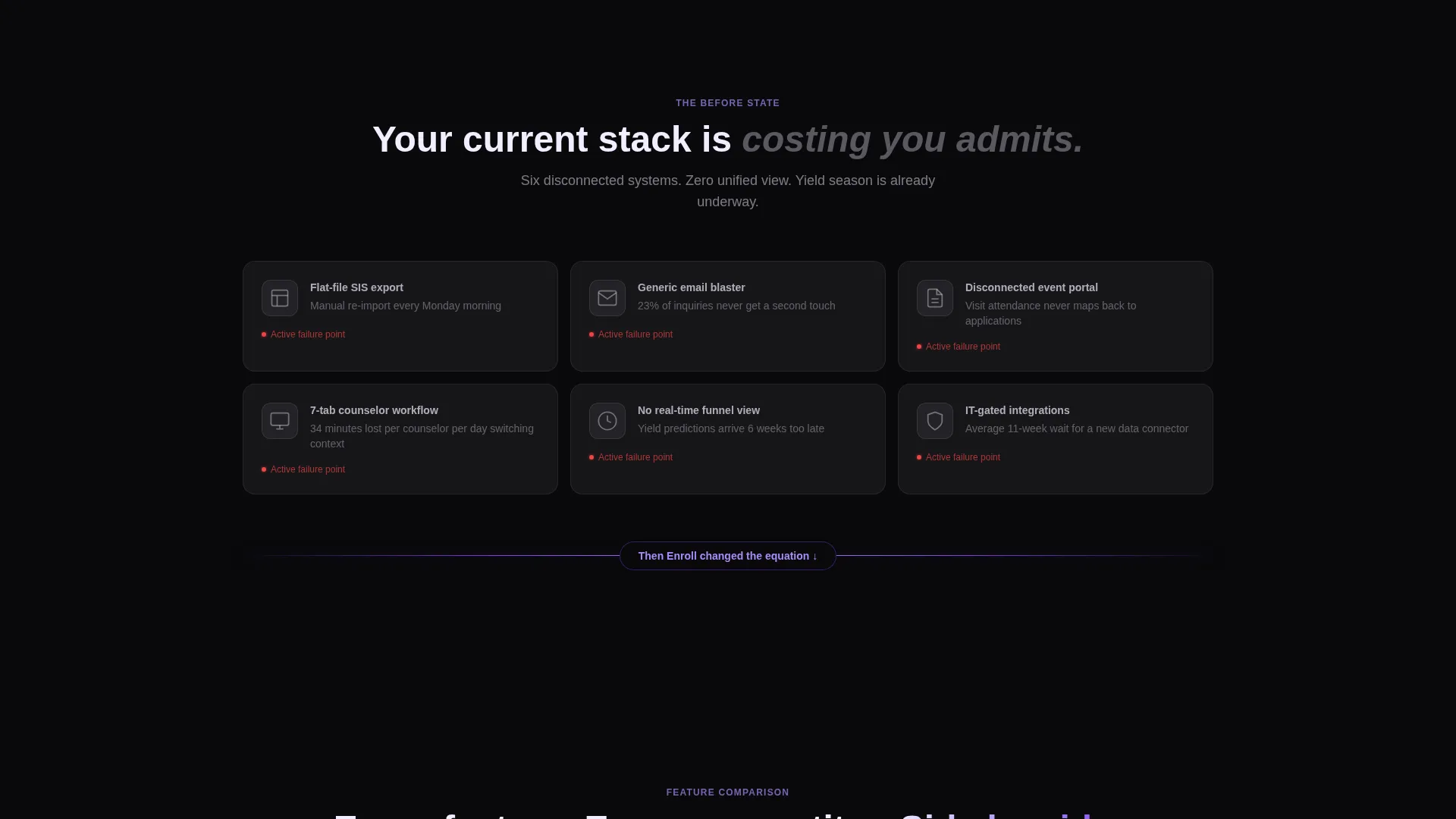Click the IT-gated integrations heading
This screenshot has width=1456, height=819.
(1017, 410)
